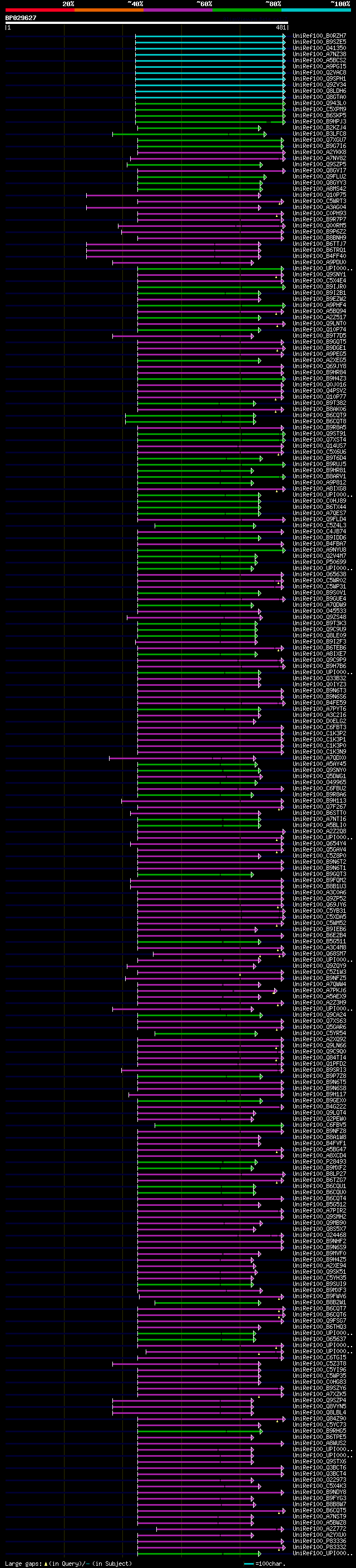The height and width of the screenshot is (1568, 356).
Task: Click the '=100char.' scale legend
Action: (270, 1563)
